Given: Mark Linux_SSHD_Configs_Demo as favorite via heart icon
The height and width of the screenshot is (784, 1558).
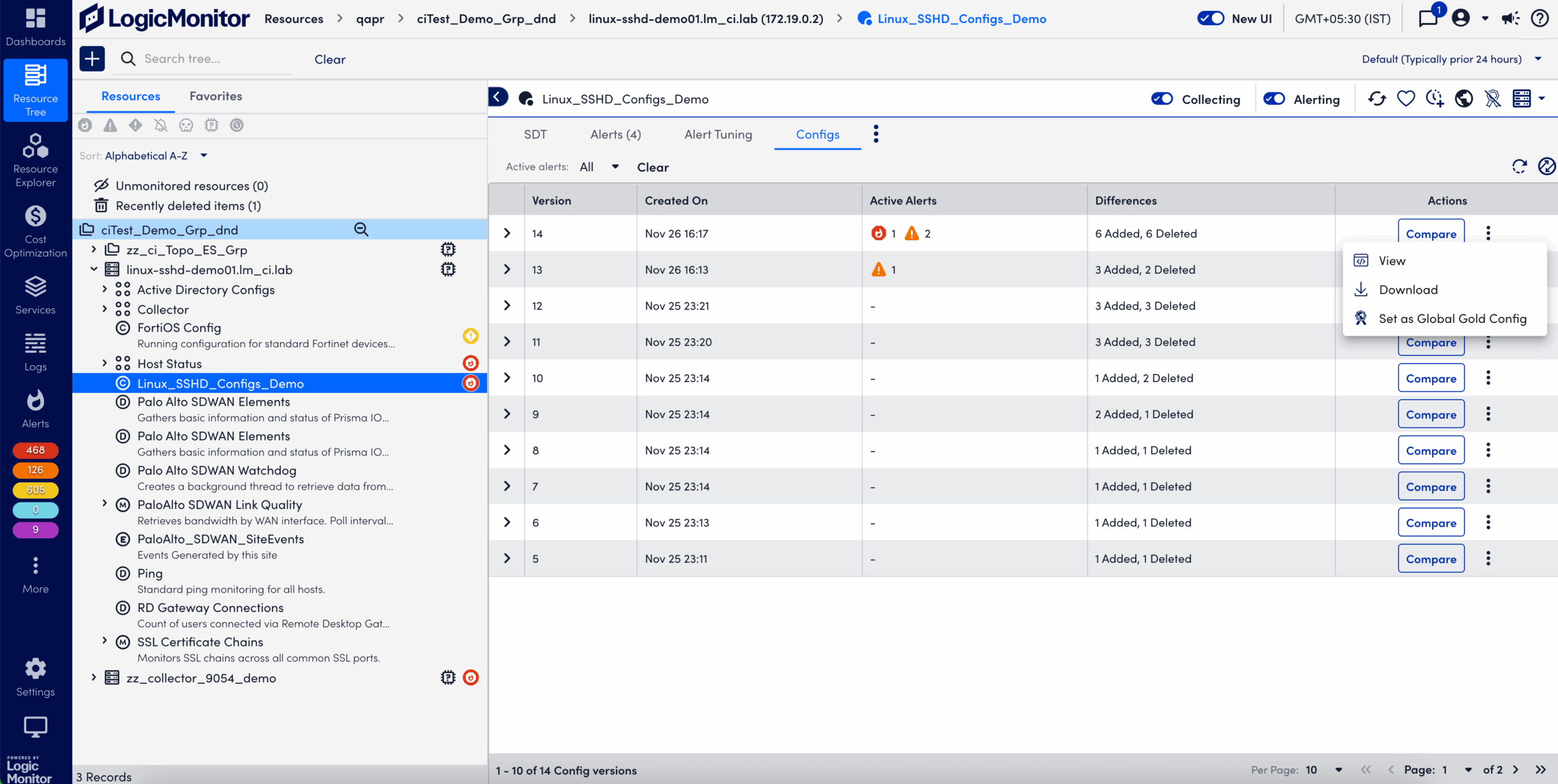Looking at the screenshot, I should [x=1405, y=98].
